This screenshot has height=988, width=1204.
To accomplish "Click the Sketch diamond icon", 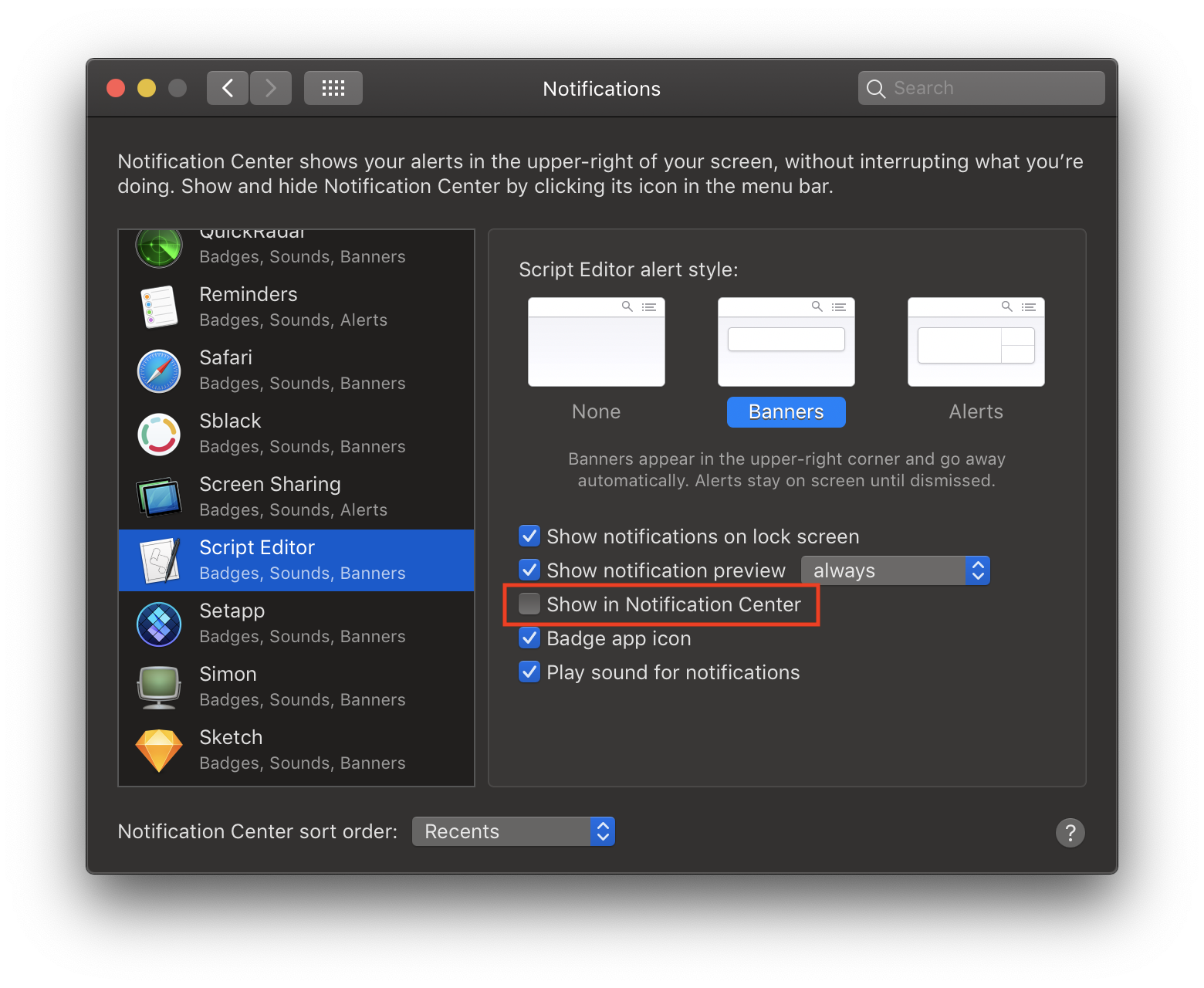I will (159, 750).
